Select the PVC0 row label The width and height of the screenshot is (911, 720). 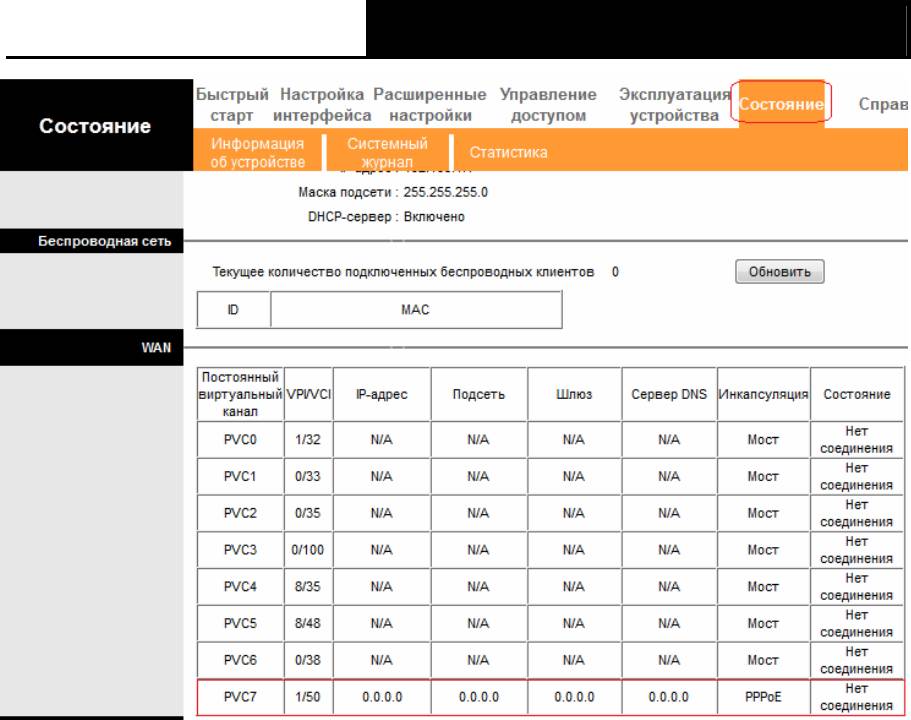pos(240,439)
